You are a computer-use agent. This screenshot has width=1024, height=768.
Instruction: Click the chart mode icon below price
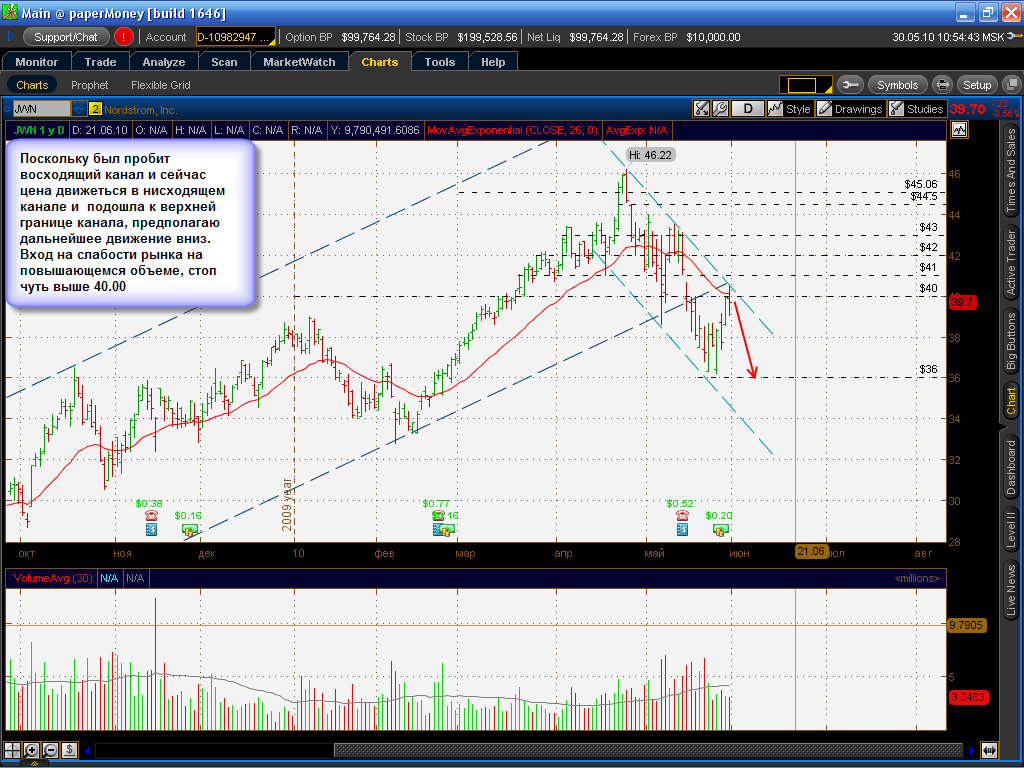(959, 129)
